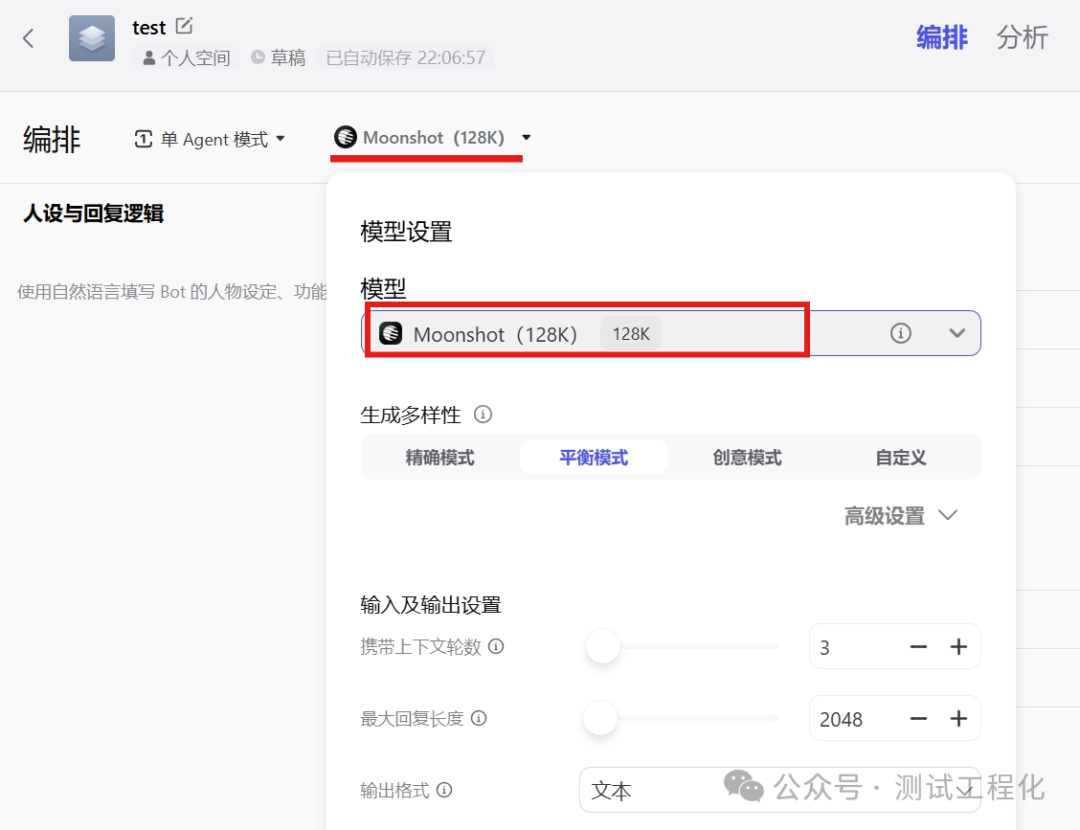Click the 草稿 draft status tag
This screenshot has width=1080, height=830.
tap(279, 57)
